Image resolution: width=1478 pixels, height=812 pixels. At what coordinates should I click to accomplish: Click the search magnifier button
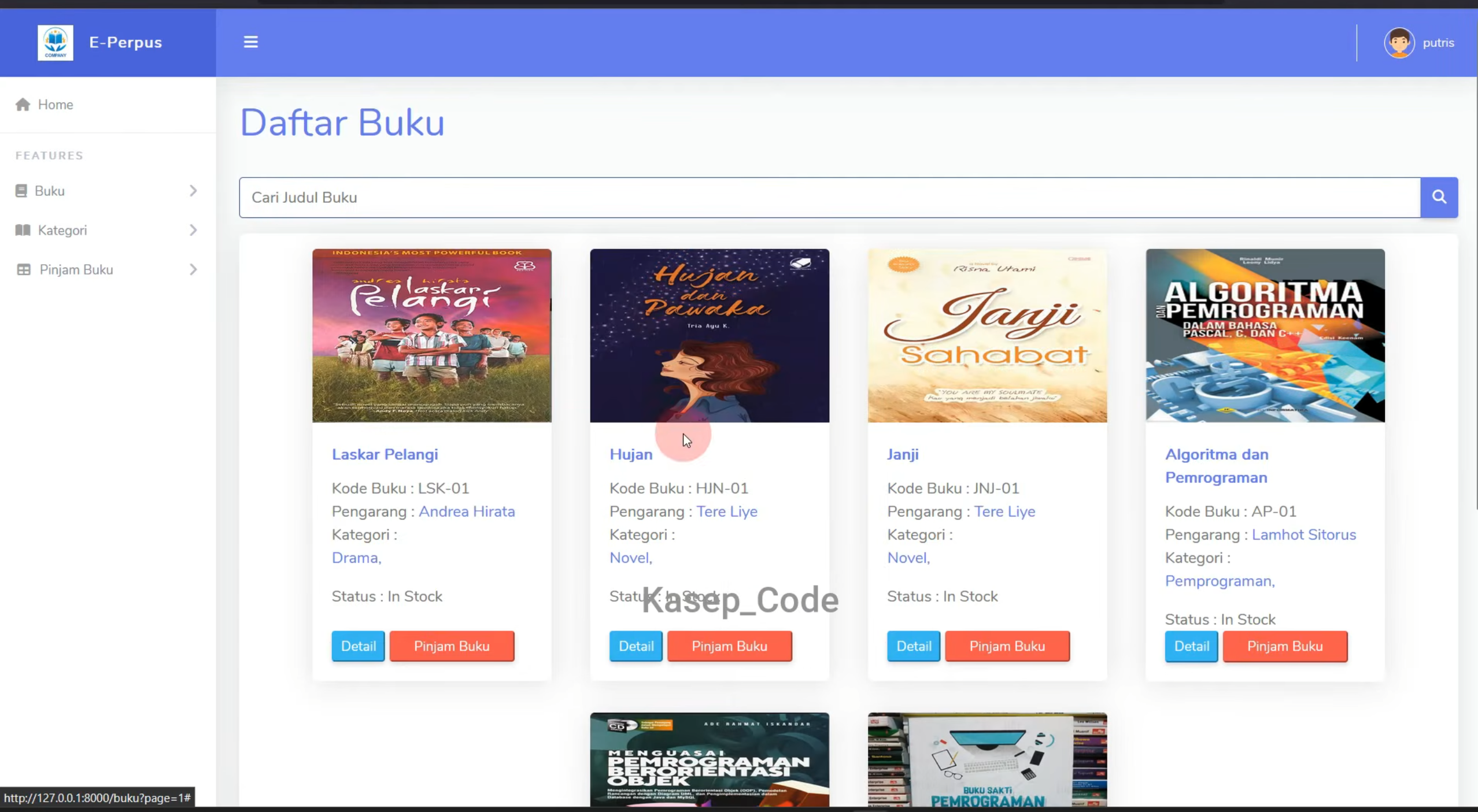[x=1439, y=198]
